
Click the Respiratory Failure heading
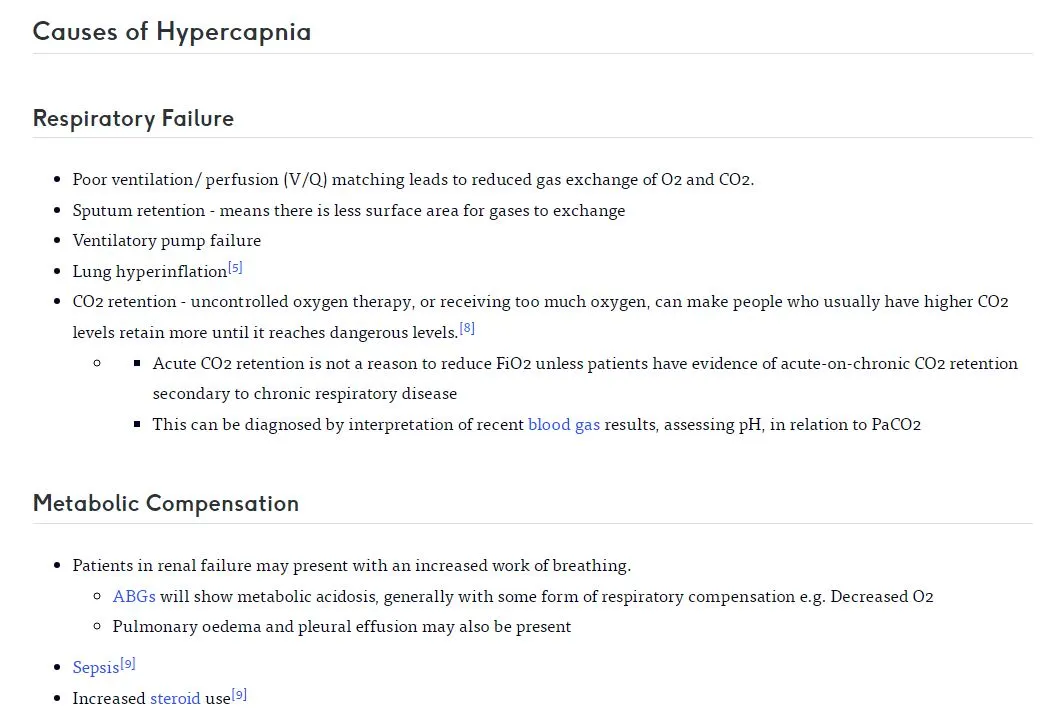(x=133, y=119)
